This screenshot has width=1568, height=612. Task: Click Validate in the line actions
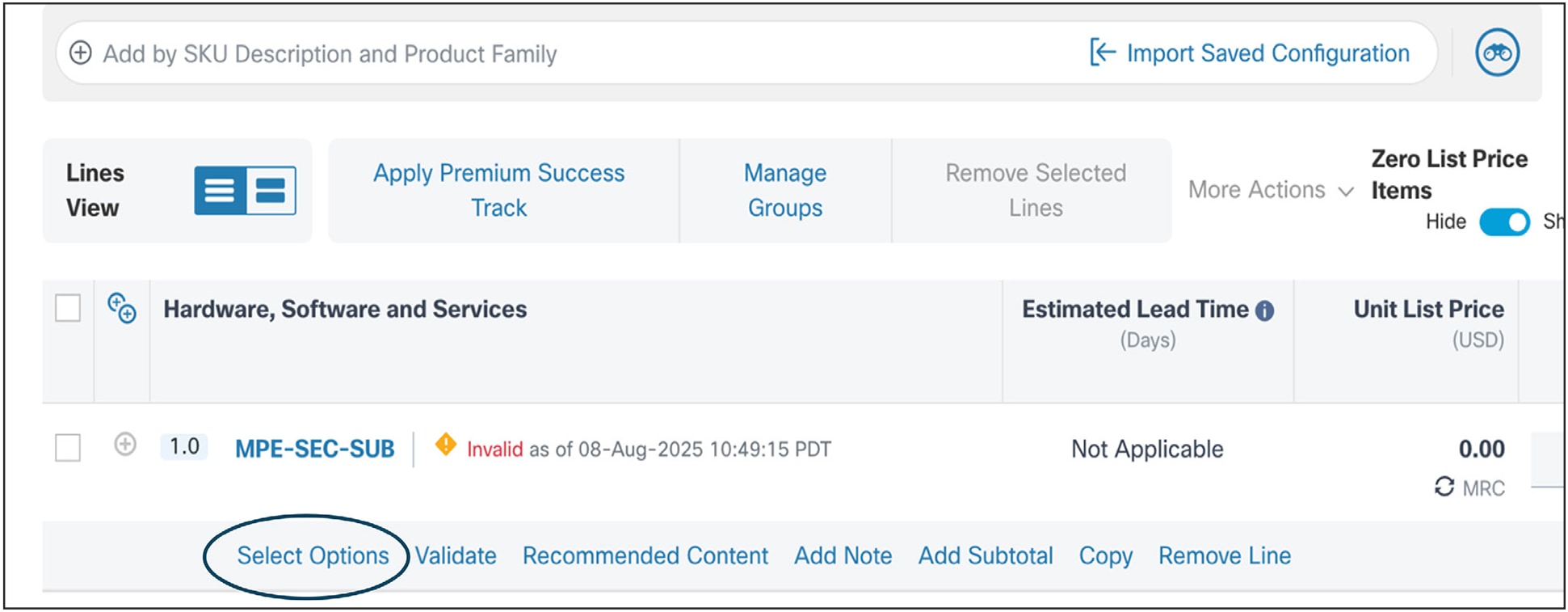point(456,556)
